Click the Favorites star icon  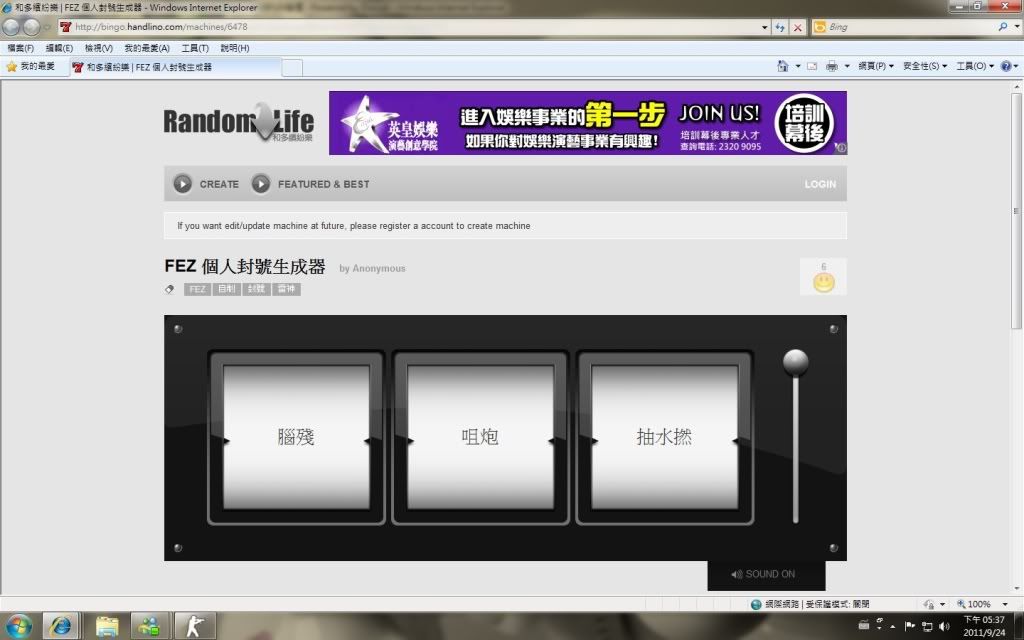click(x=12, y=67)
